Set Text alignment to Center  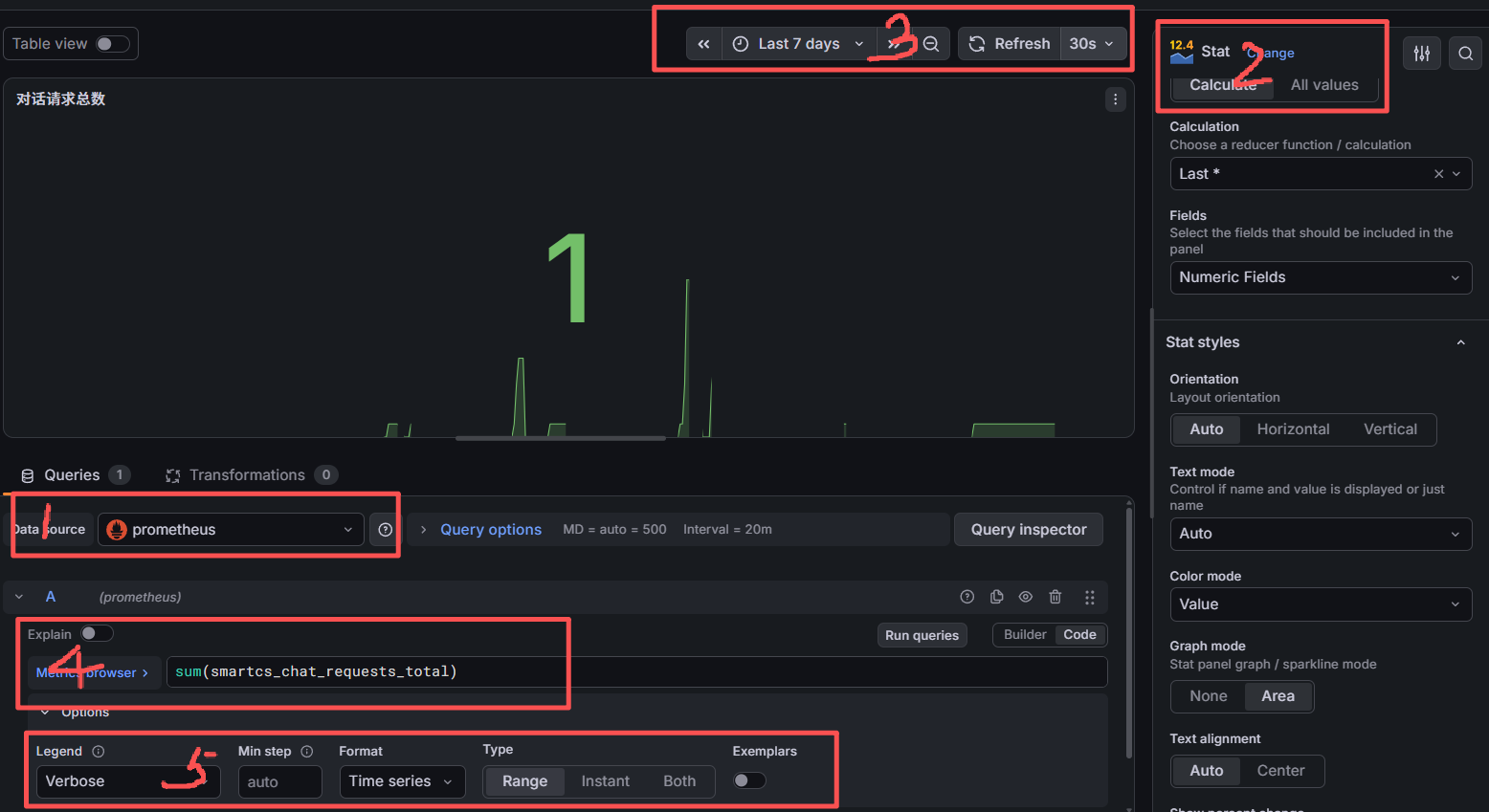pos(1280,771)
